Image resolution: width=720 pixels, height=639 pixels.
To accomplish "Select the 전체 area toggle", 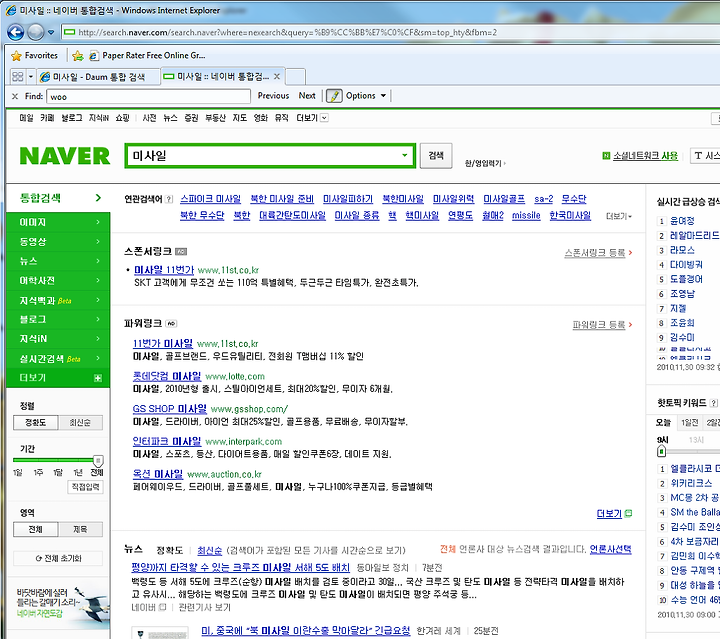I will tap(36, 529).
